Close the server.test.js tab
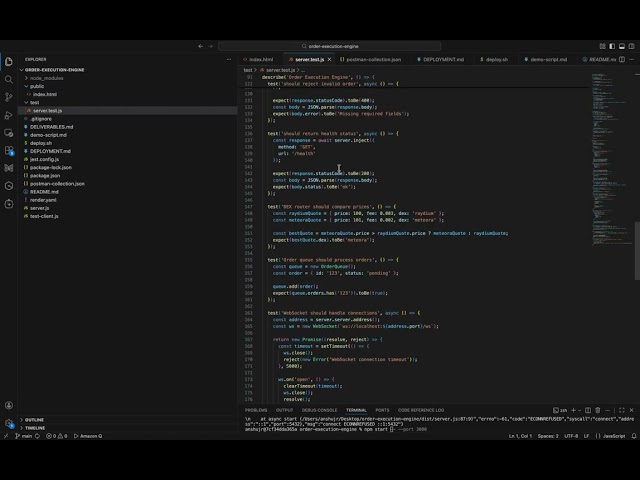 pyautogui.click(x=329, y=60)
